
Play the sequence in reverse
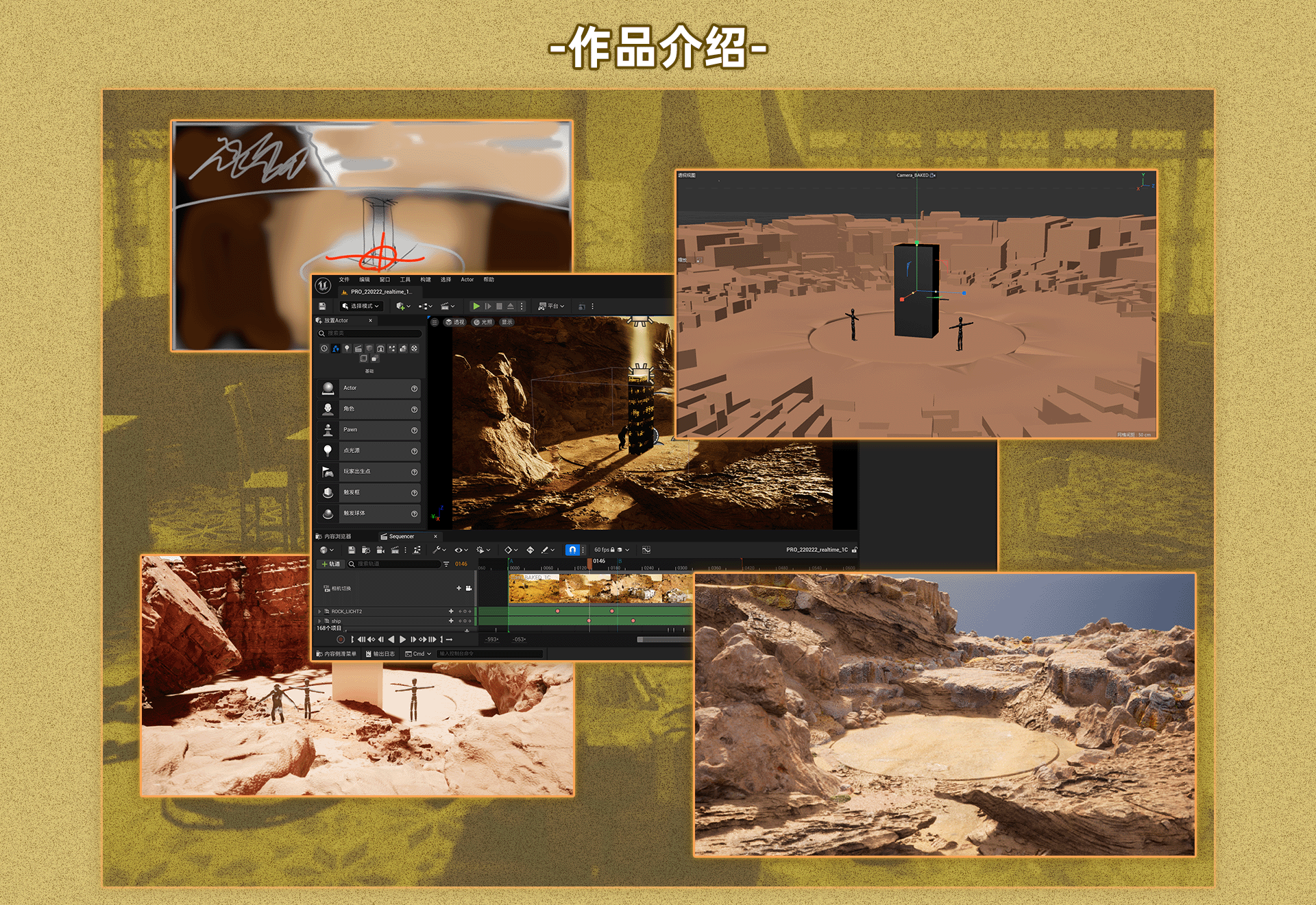click(x=391, y=640)
